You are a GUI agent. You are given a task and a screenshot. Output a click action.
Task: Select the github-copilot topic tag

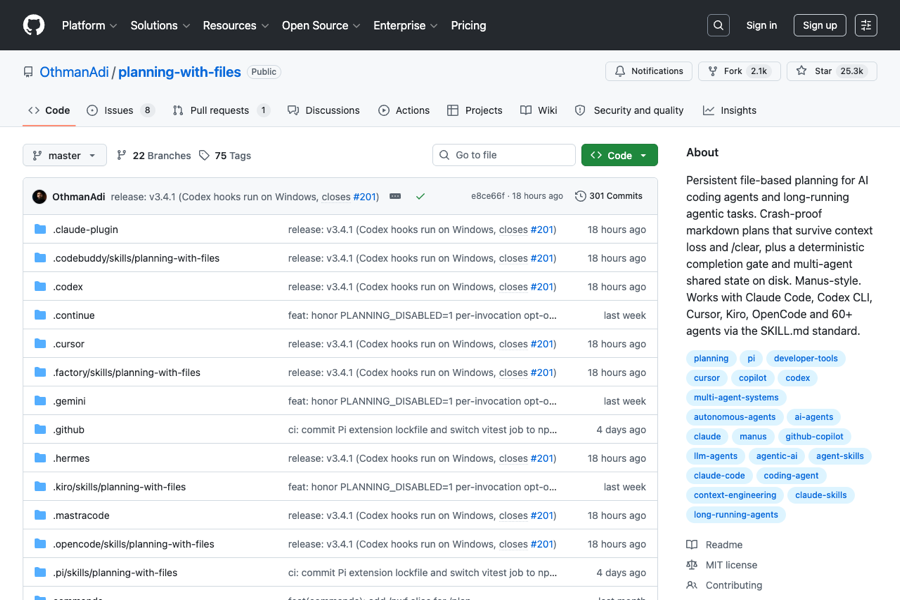814,436
